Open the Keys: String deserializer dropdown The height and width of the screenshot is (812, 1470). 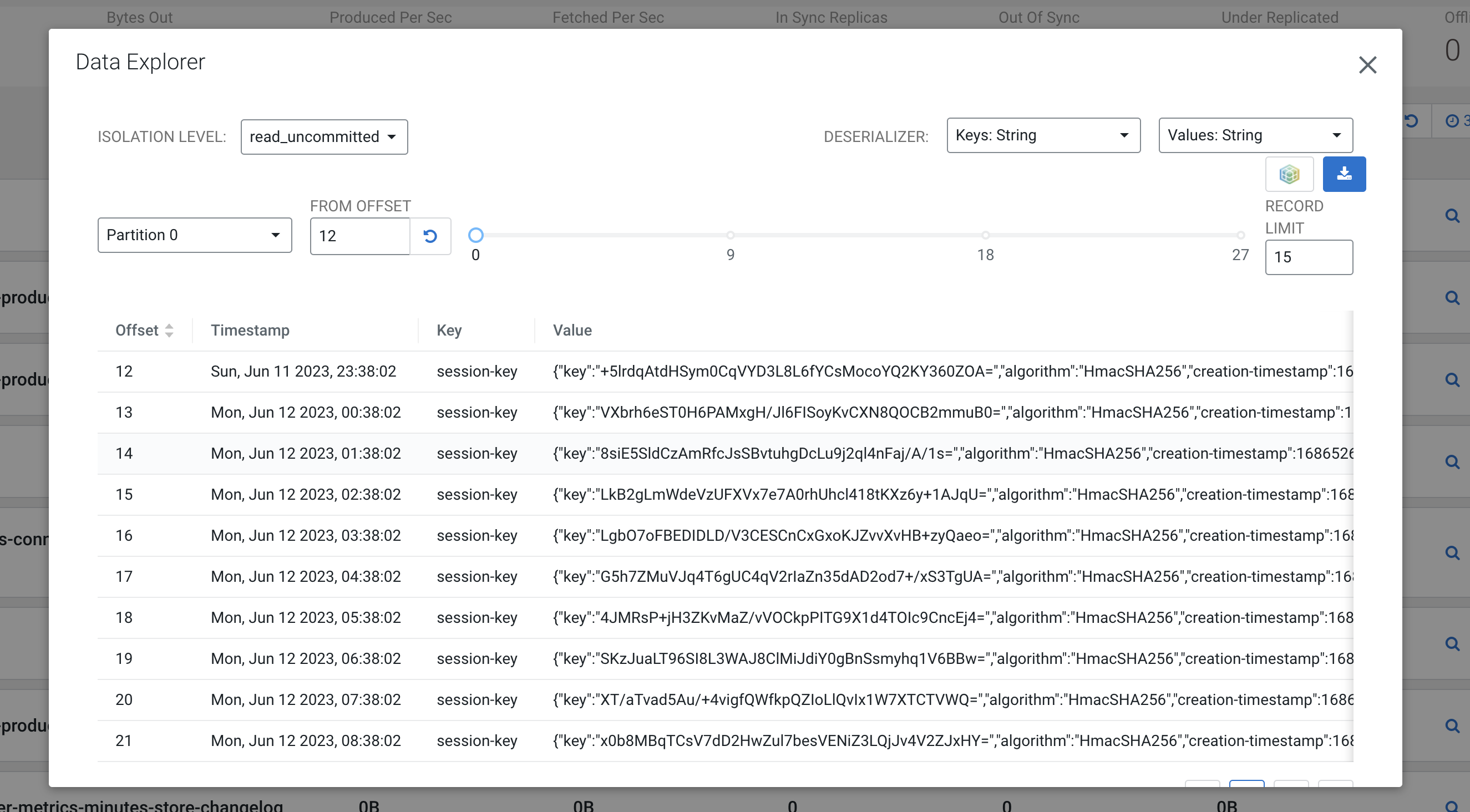(x=1042, y=135)
